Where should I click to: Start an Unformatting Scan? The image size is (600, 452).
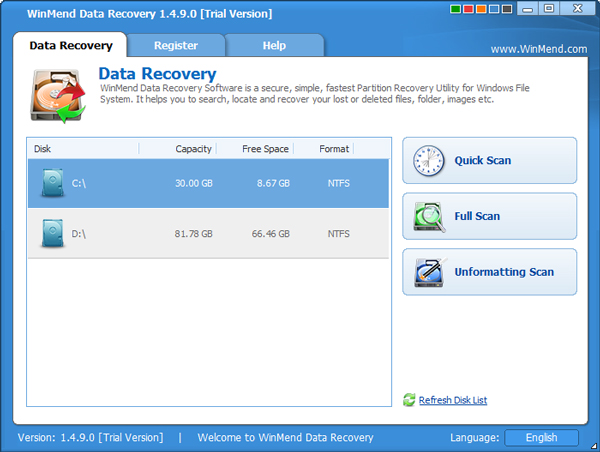click(489, 272)
